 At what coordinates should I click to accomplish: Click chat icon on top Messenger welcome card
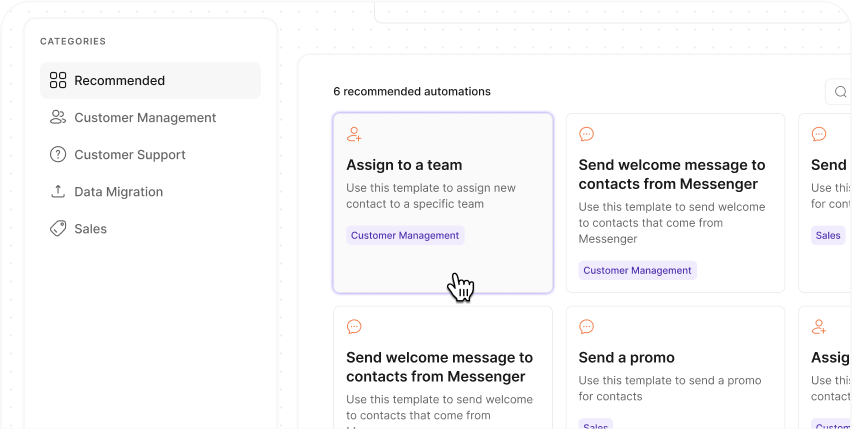pyautogui.click(x=586, y=134)
